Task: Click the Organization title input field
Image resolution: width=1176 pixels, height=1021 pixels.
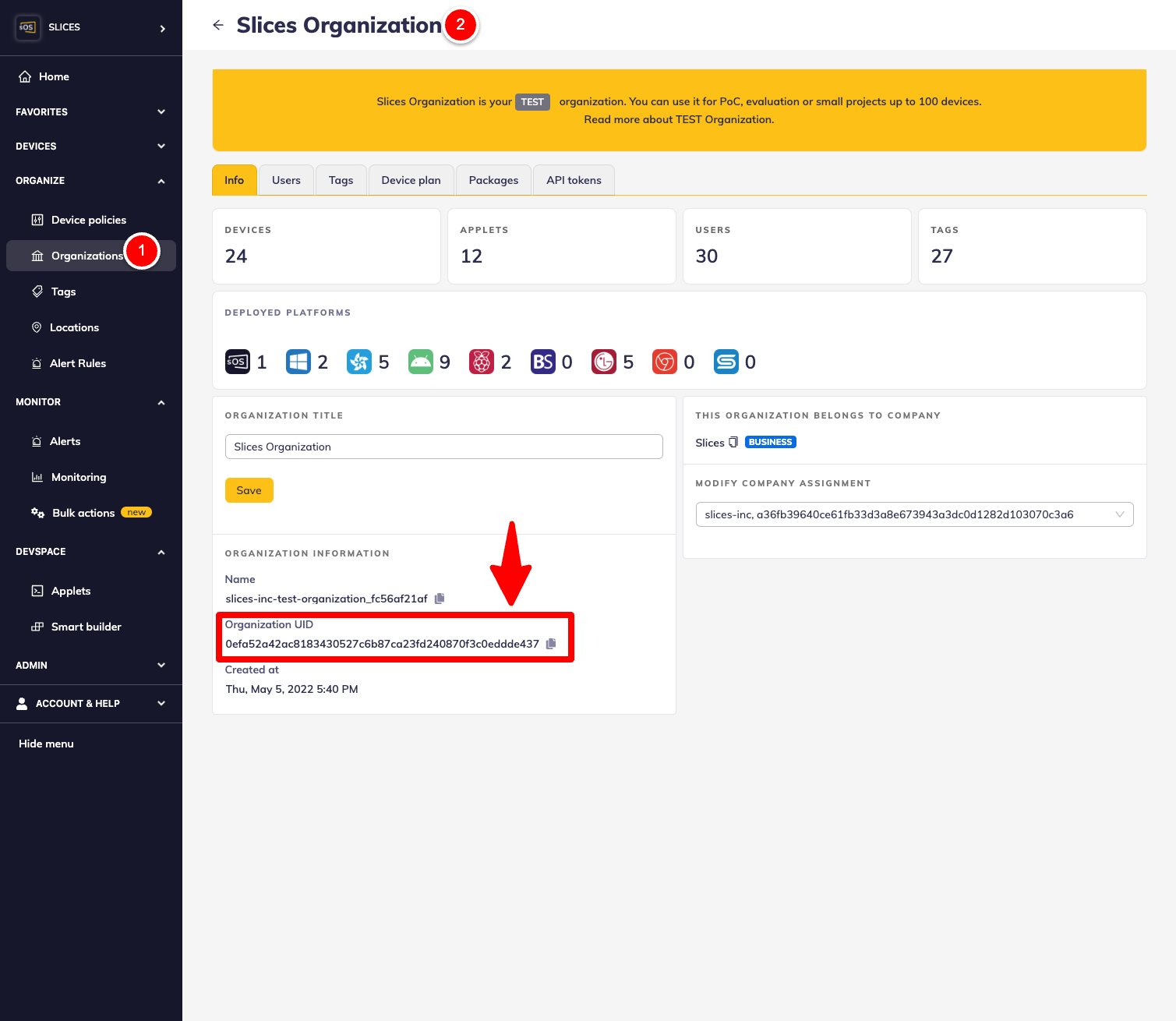Action: tap(443, 447)
